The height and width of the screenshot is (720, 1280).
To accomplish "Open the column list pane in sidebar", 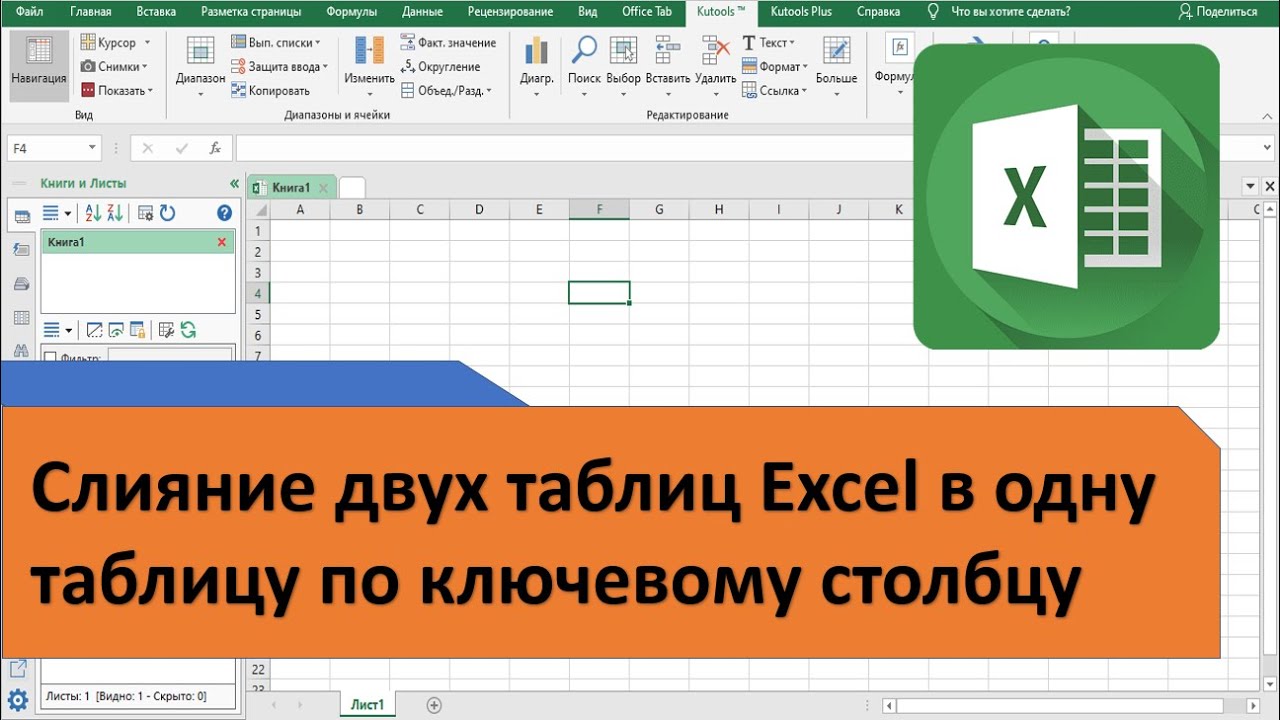I will click(20, 318).
